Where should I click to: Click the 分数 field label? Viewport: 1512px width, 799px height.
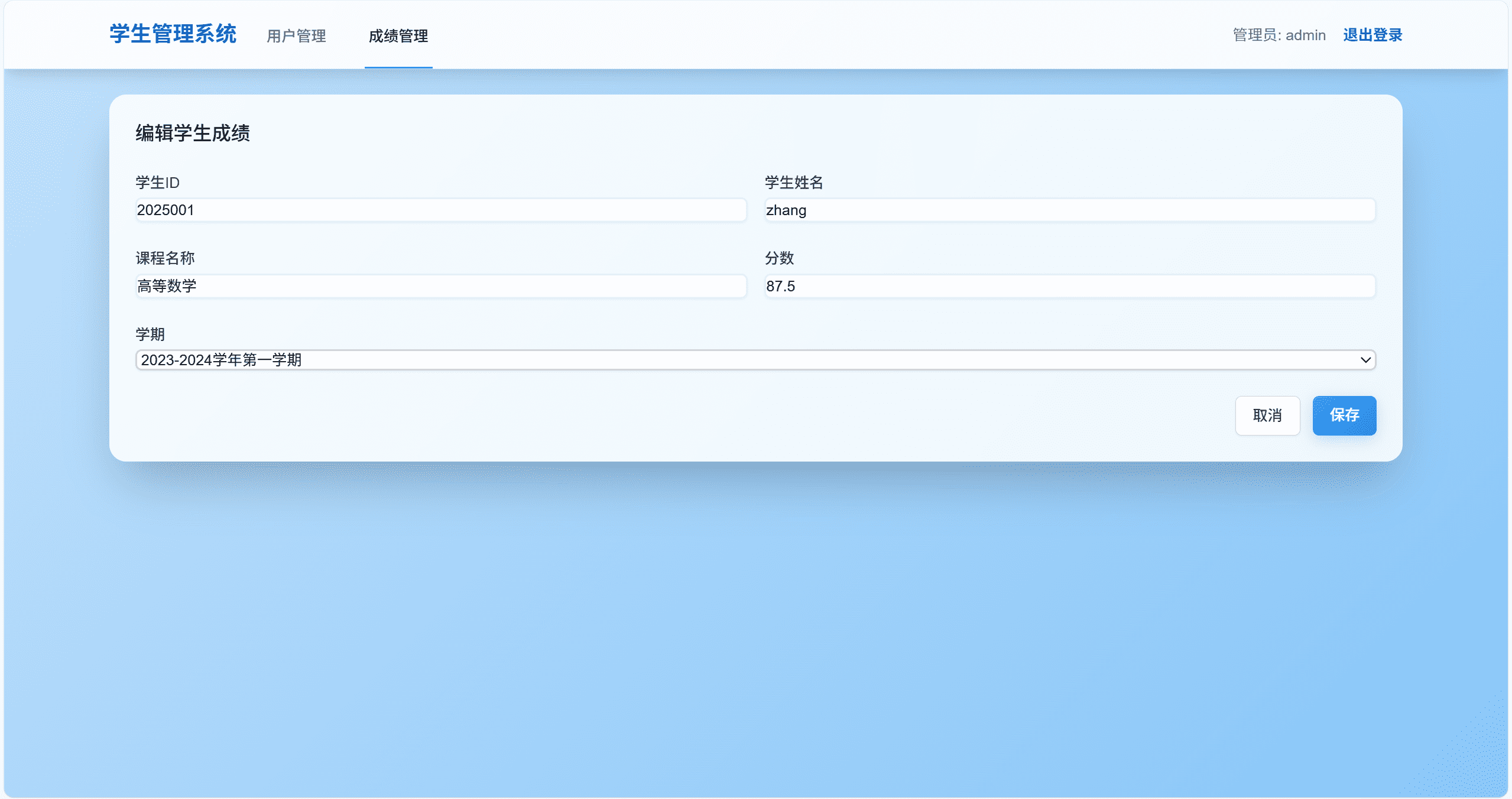click(779, 258)
